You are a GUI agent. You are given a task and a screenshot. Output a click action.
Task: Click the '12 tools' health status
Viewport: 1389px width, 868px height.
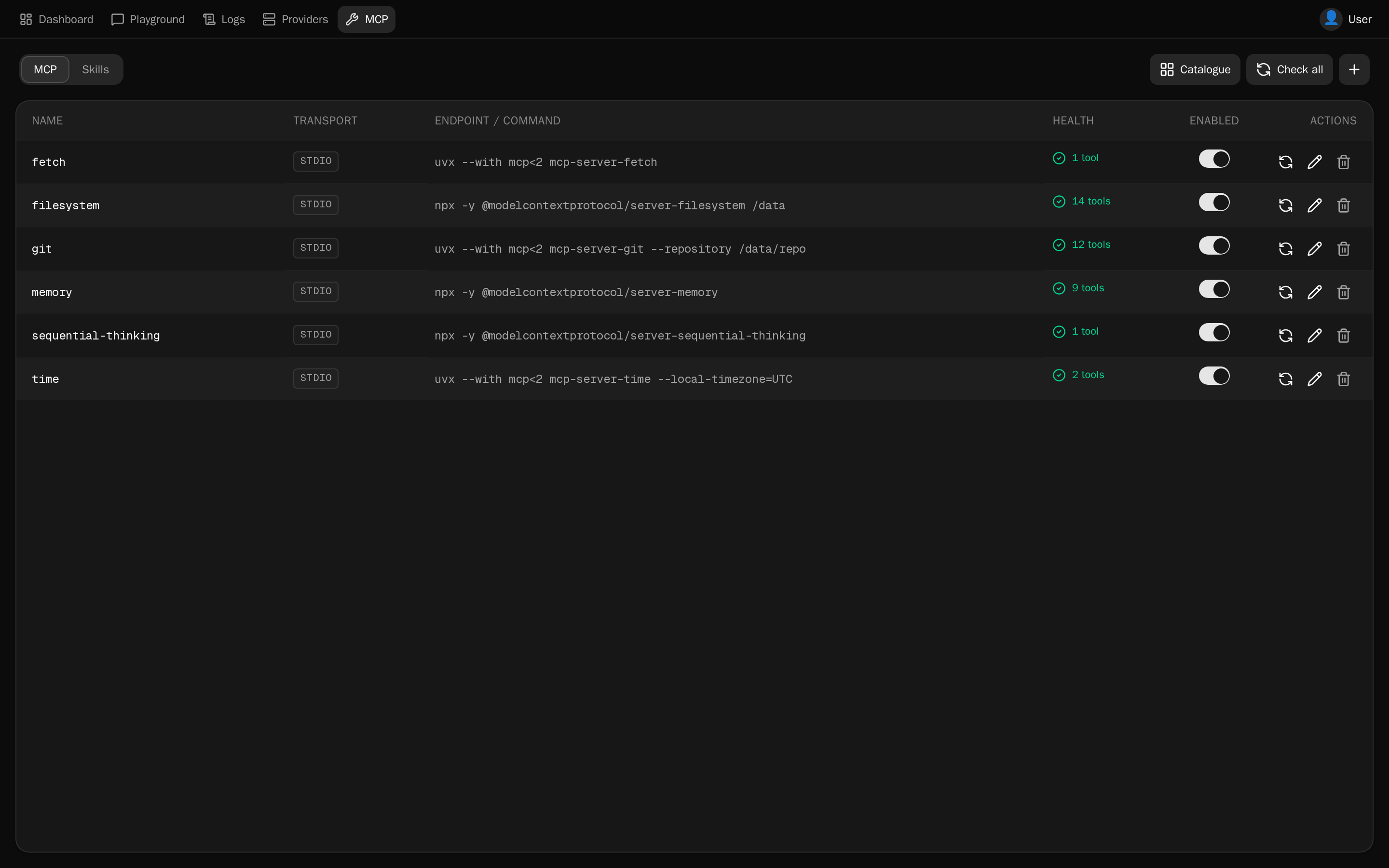[1082, 244]
